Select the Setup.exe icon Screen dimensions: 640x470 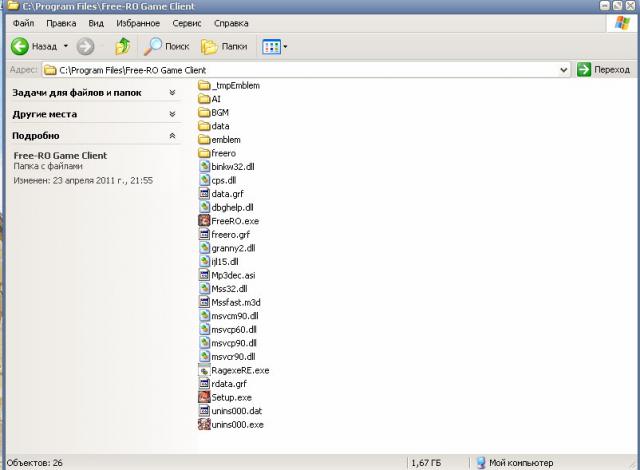(x=204, y=397)
